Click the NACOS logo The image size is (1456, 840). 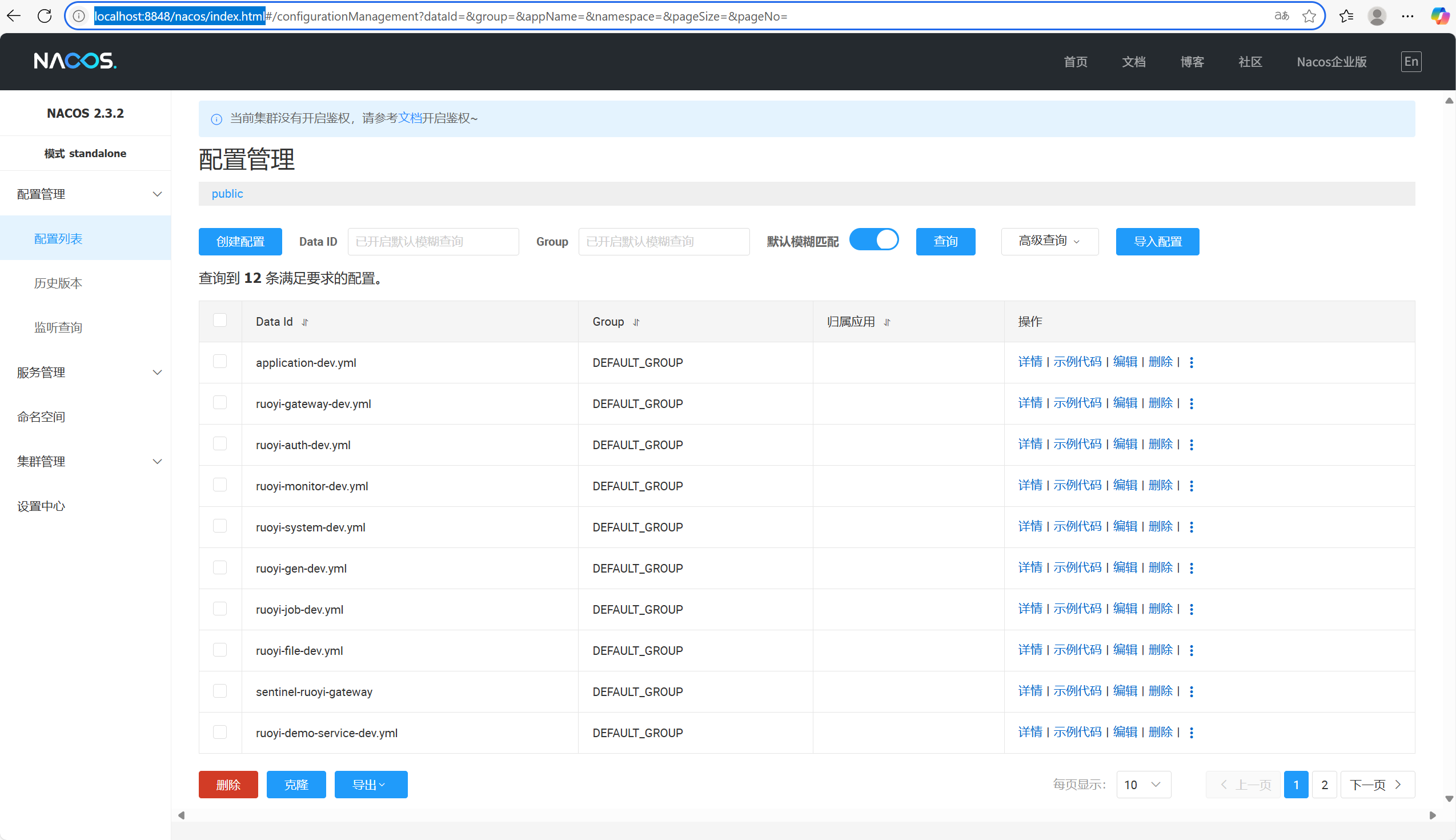pos(75,61)
